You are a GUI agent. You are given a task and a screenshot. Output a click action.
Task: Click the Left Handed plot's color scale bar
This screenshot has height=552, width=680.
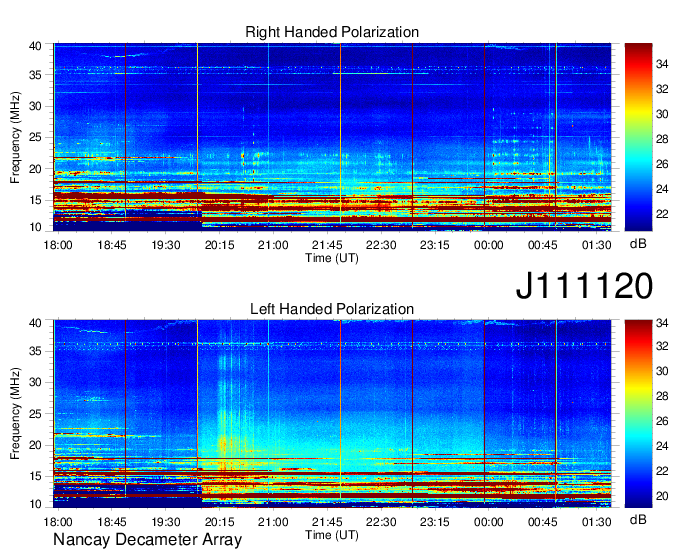pyautogui.click(x=638, y=414)
